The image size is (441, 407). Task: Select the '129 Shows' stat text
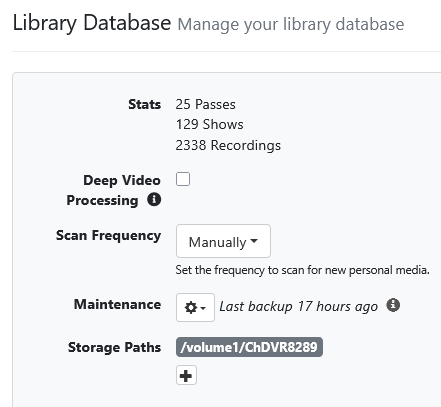[x=209, y=124]
